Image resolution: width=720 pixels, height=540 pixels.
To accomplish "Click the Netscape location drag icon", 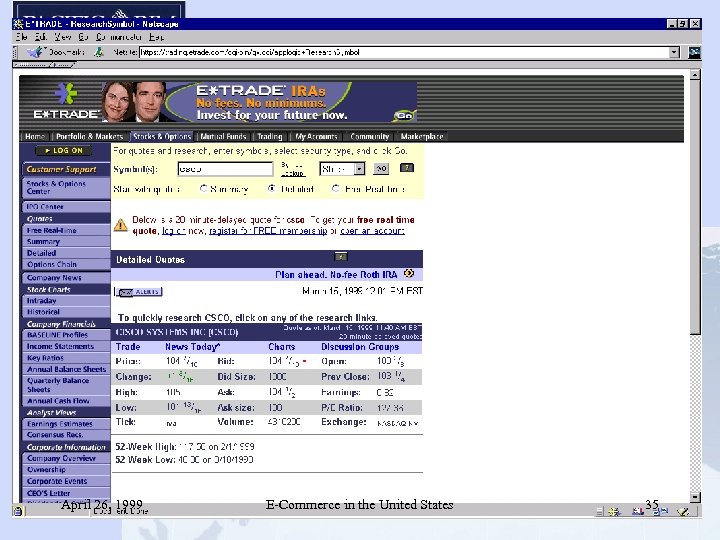I will (99, 52).
